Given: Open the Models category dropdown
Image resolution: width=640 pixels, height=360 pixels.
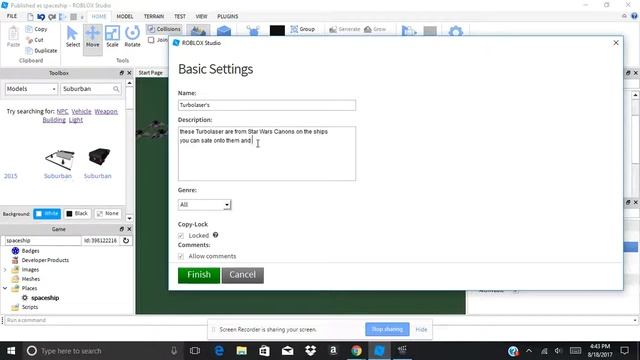Looking at the screenshot, I should click(x=31, y=89).
